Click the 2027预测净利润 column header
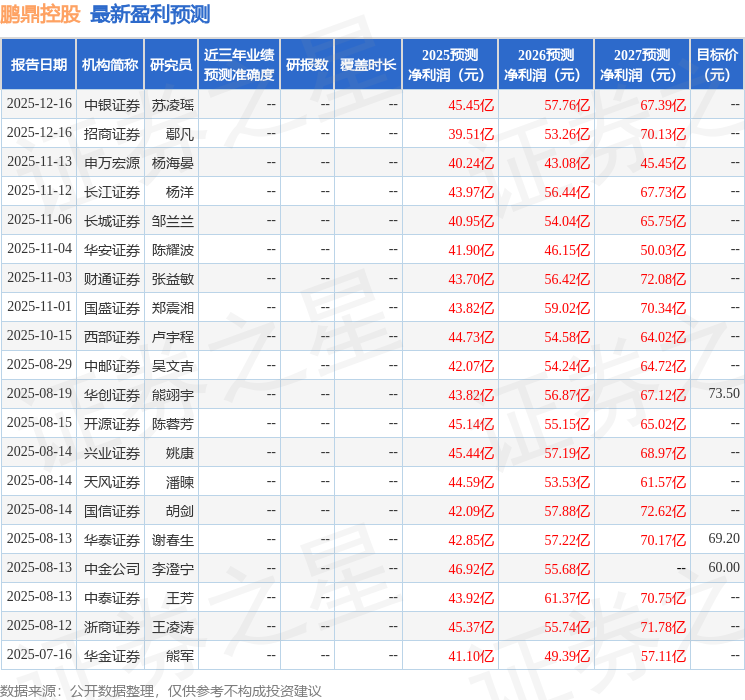This screenshot has width=745, height=700. [642, 65]
